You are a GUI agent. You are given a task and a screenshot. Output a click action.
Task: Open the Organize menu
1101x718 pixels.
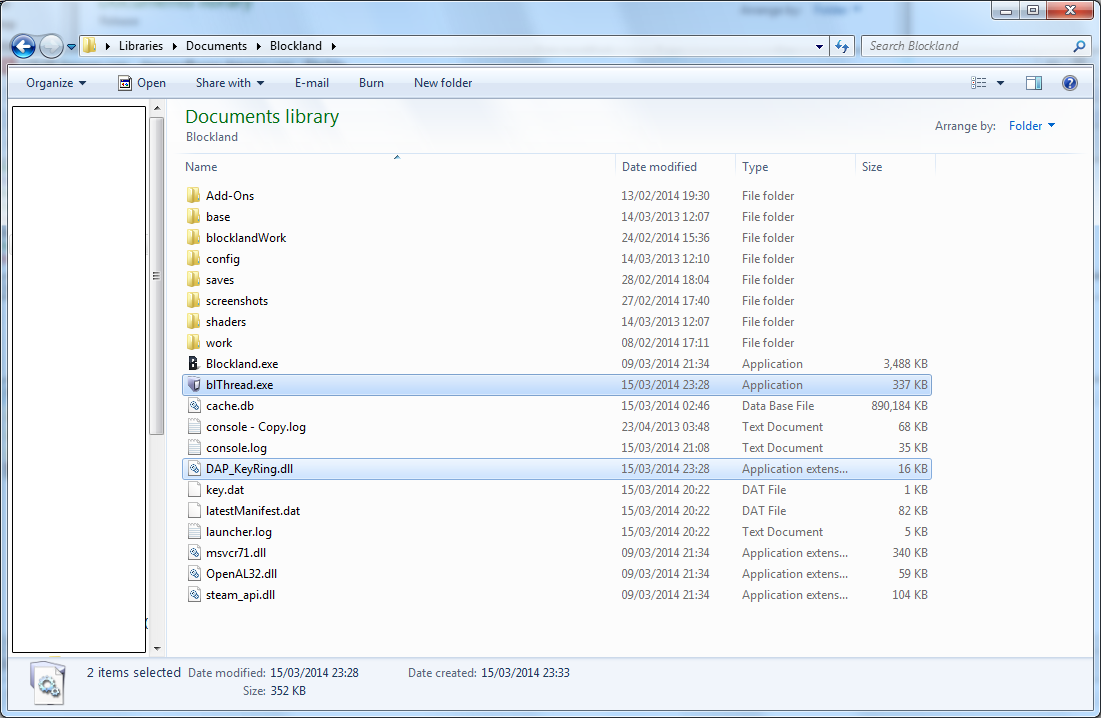point(55,83)
